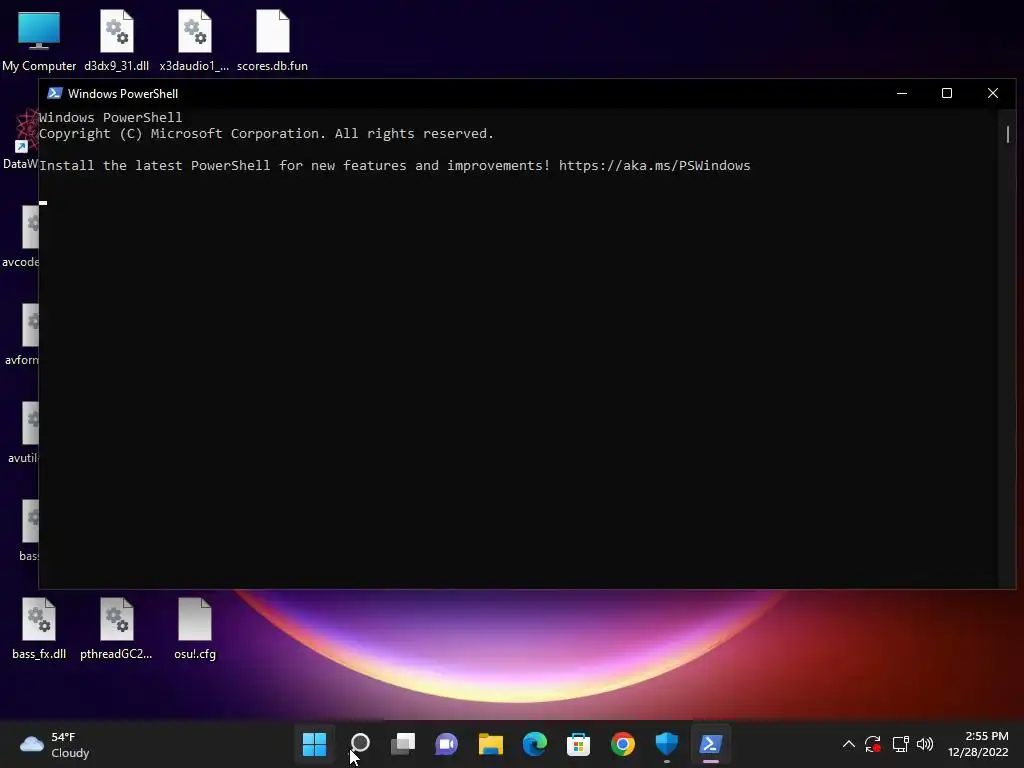Select osu!.cfg desktop file
Screen dimensions: 1024x768
pyautogui.click(x=195, y=628)
